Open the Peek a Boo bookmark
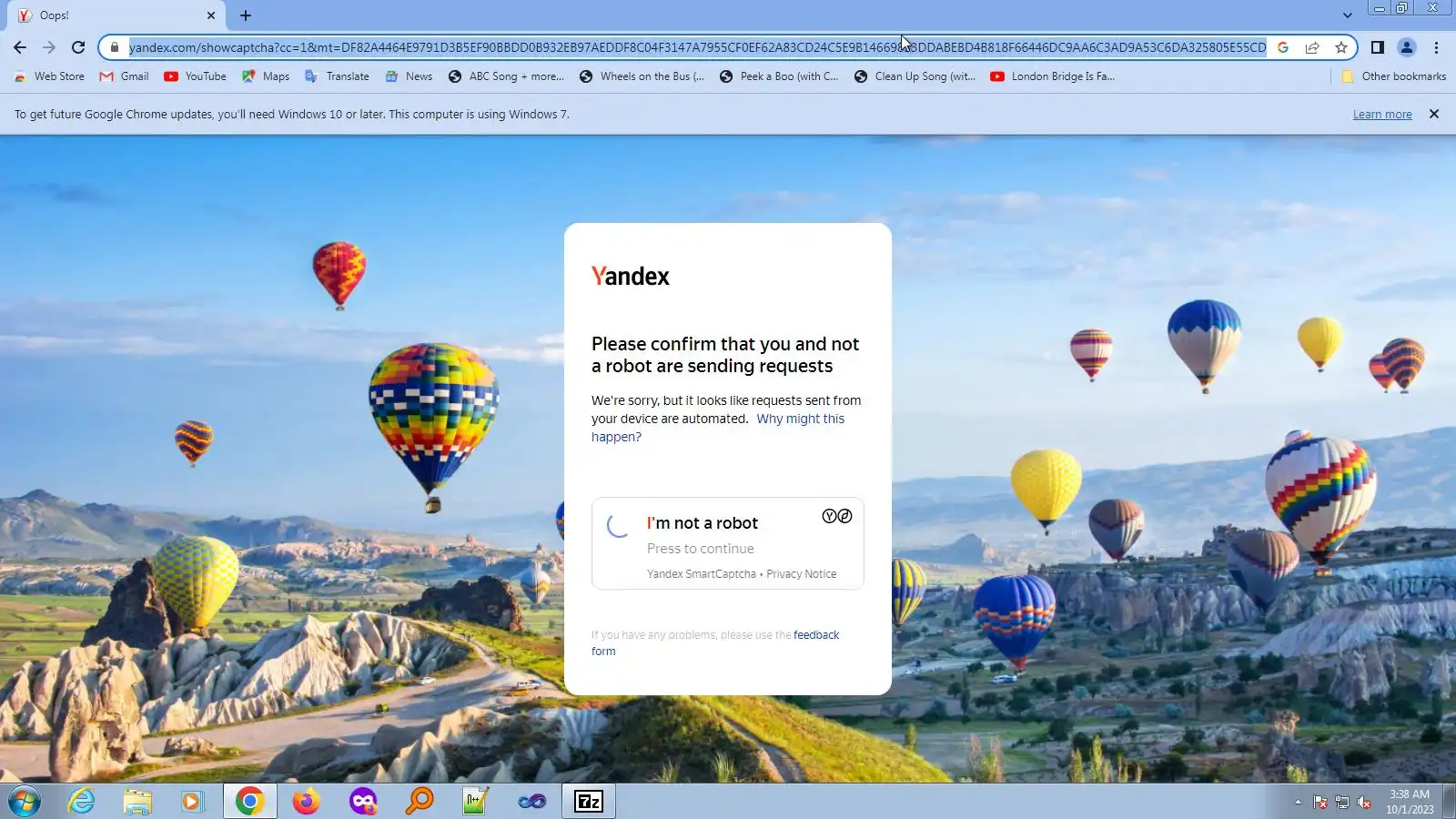This screenshot has height=819, width=1456. [779, 76]
